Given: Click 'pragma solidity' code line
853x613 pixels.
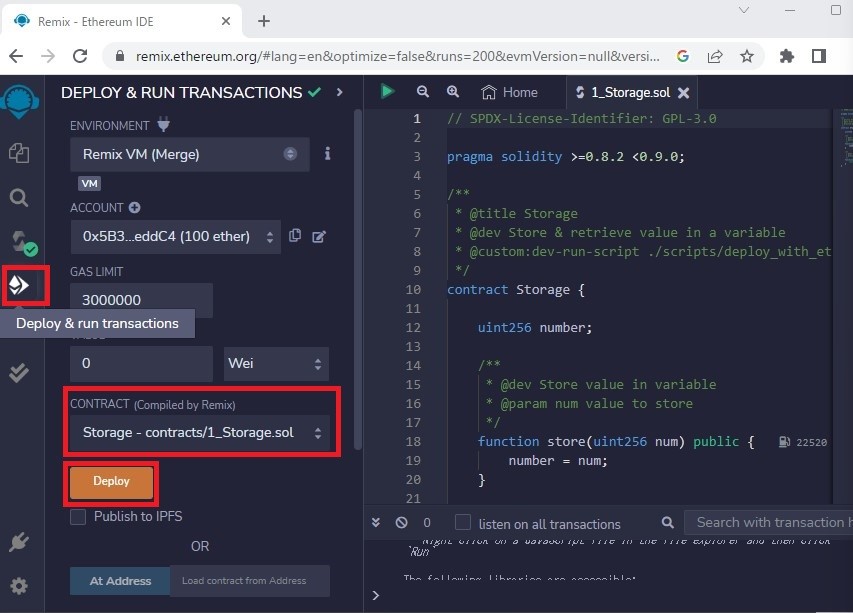Looking at the screenshot, I should [566, 157].
